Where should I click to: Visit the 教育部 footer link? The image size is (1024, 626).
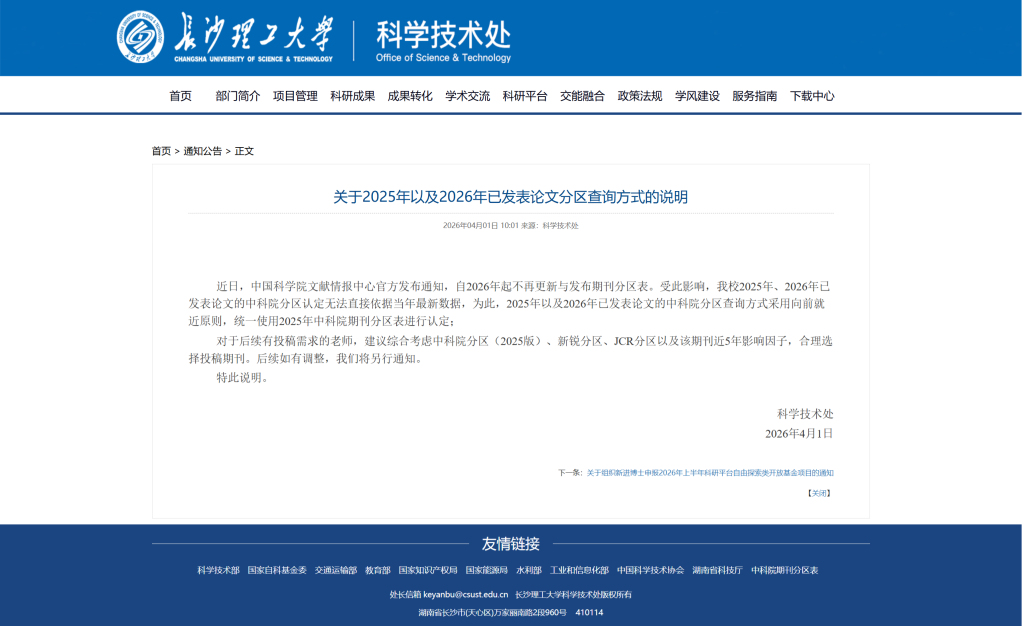click(377, 570)
